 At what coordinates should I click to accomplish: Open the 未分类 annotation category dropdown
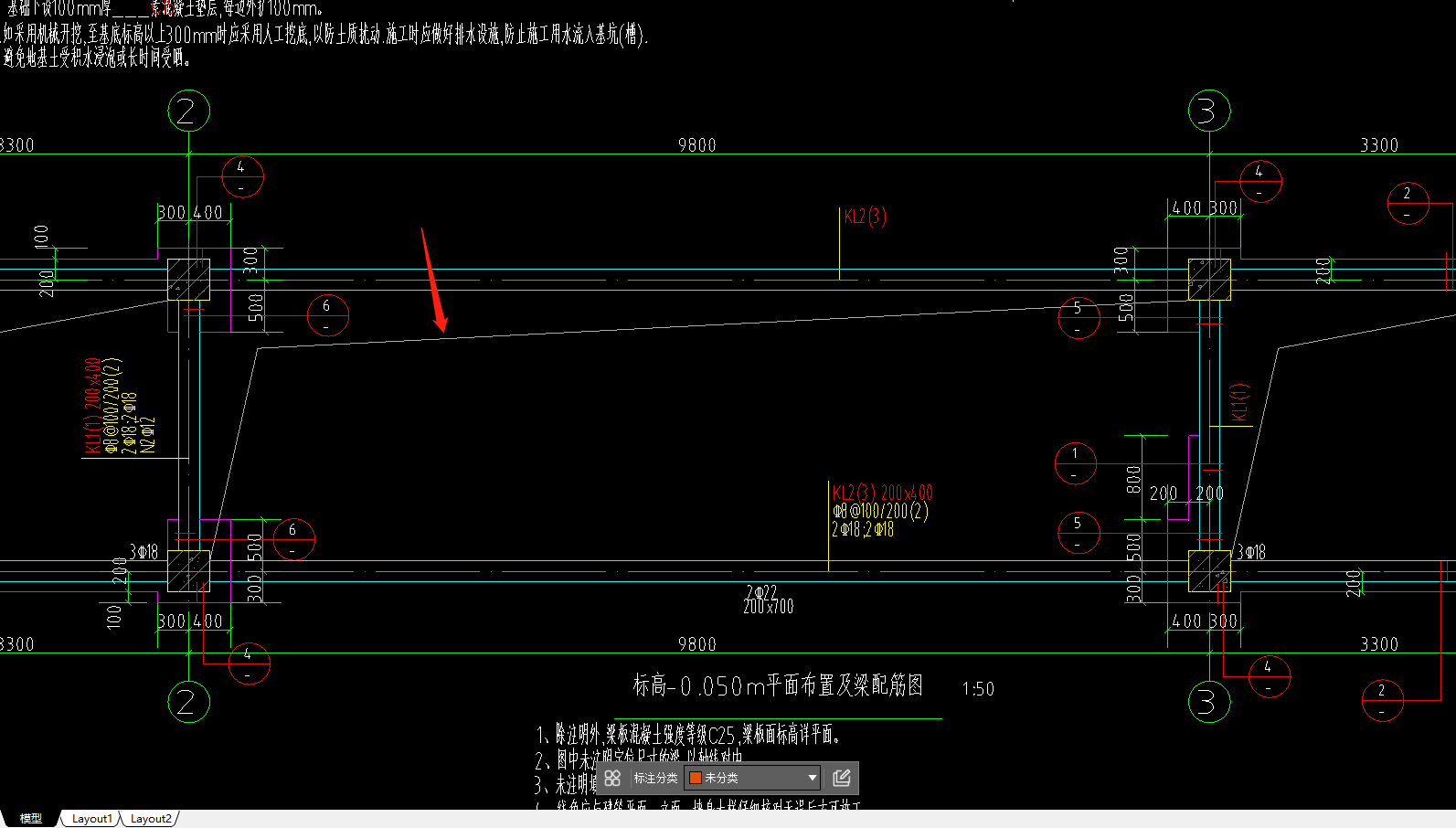[x=753, y=778]
